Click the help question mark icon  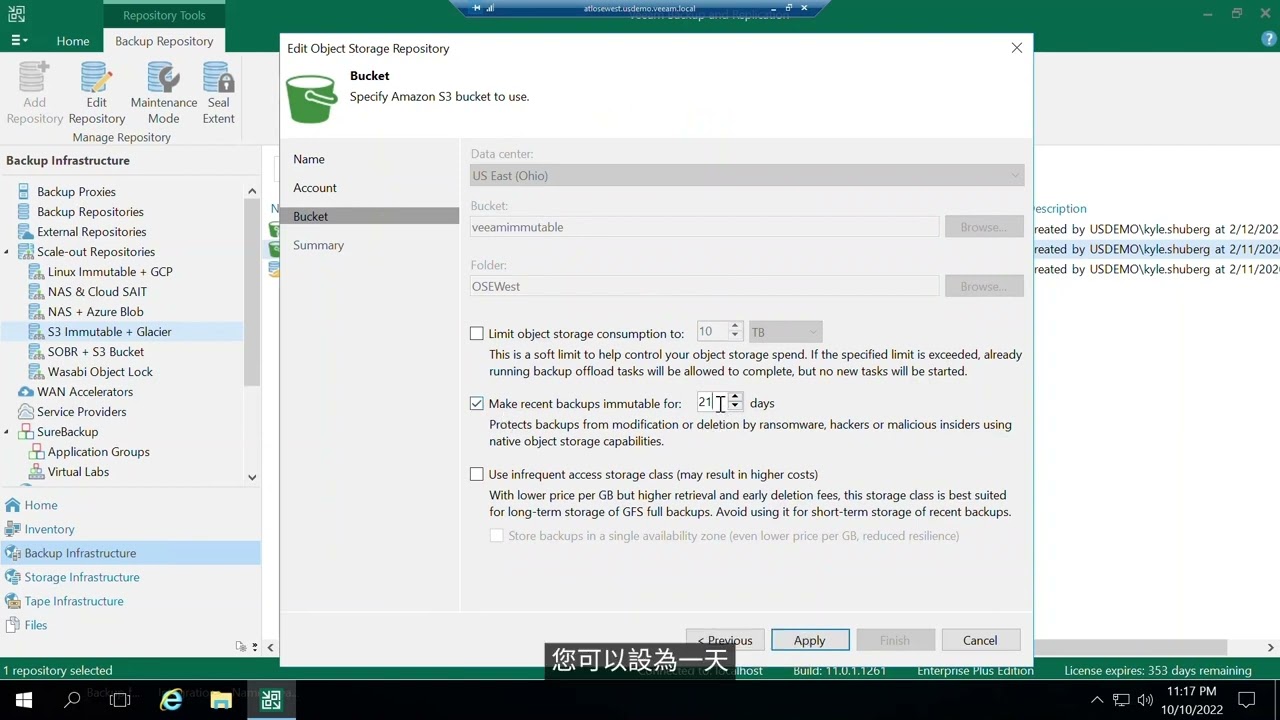[x=1269, y=40]
